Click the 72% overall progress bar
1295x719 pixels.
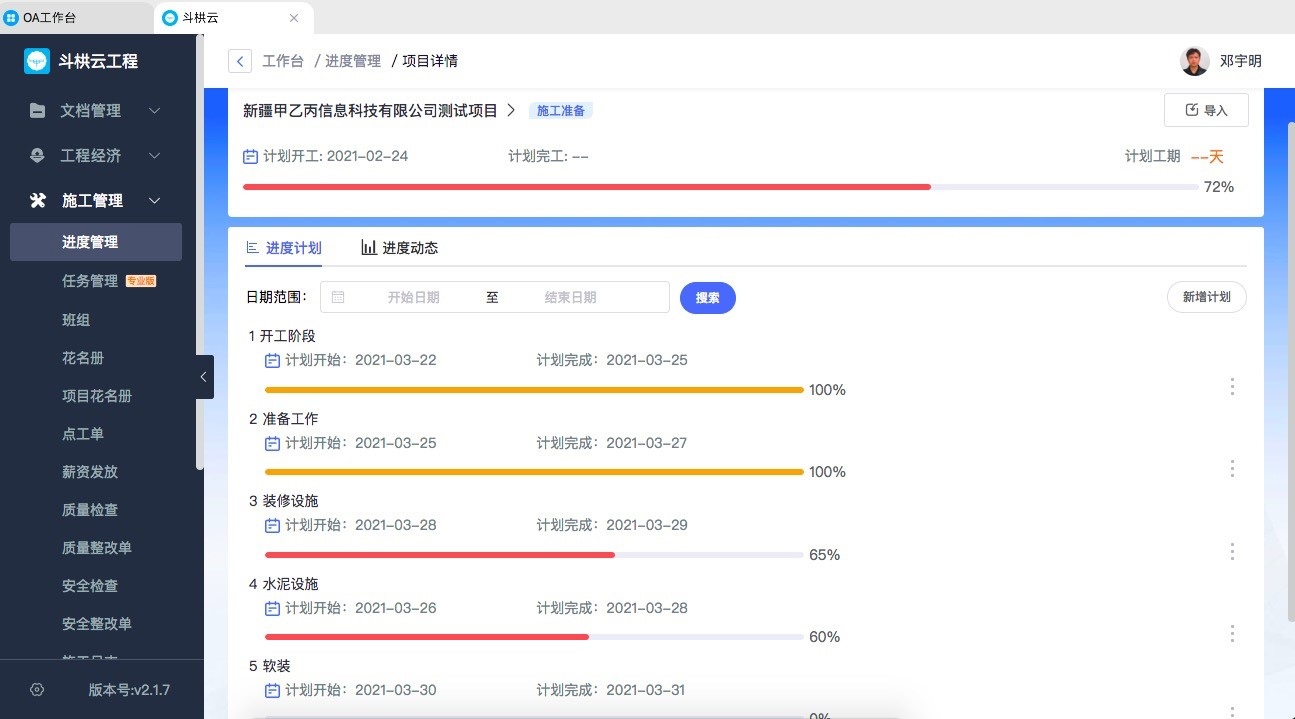[720, 187]
